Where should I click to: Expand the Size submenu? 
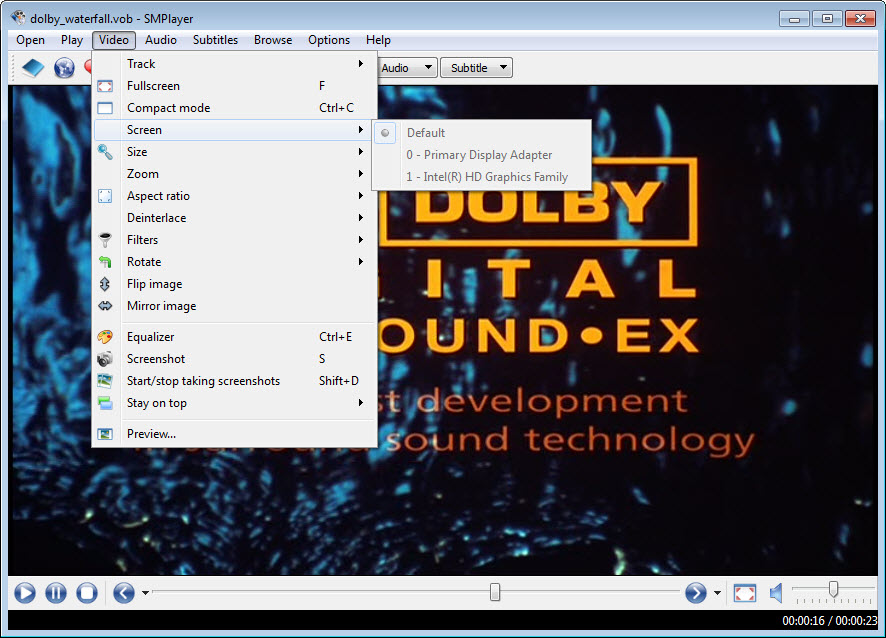(x=234, y=152)
